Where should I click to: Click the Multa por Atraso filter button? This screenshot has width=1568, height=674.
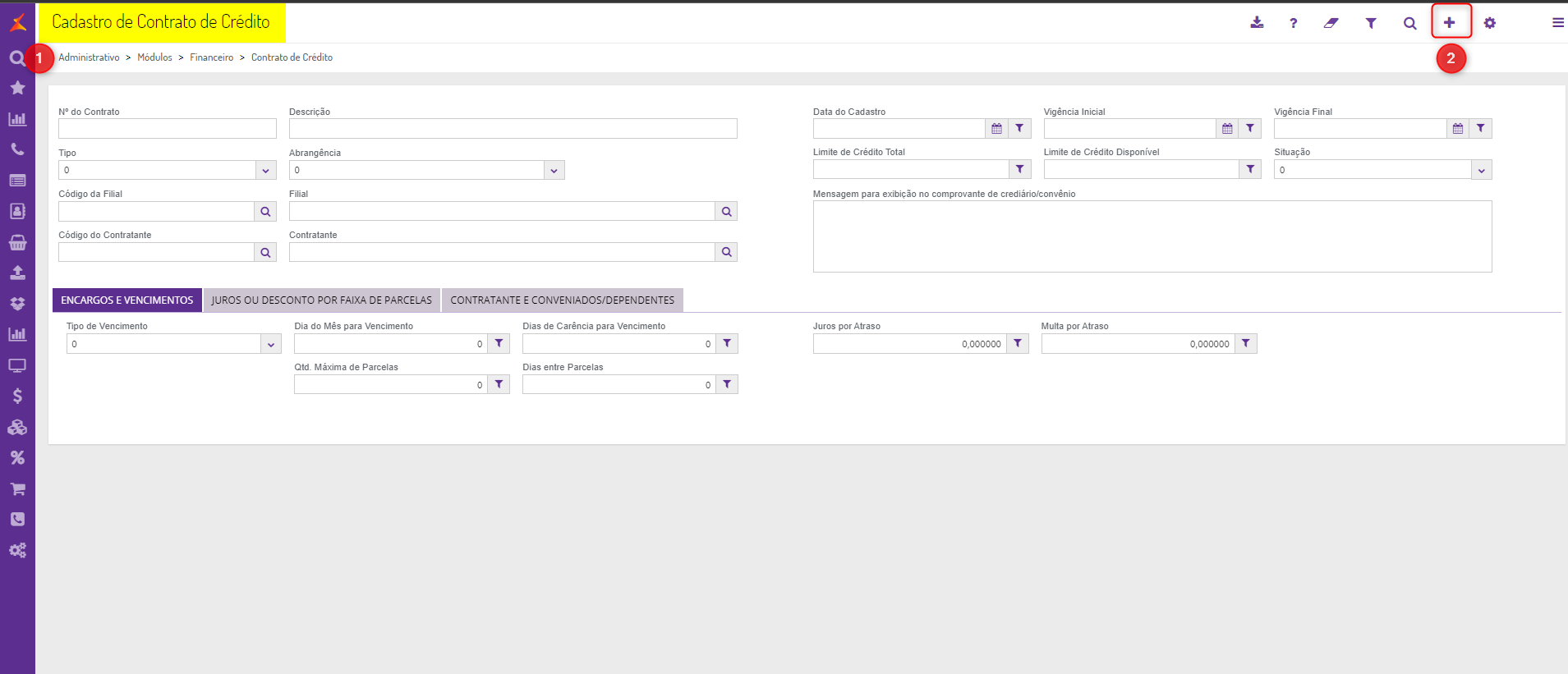tap(1246, 343)
